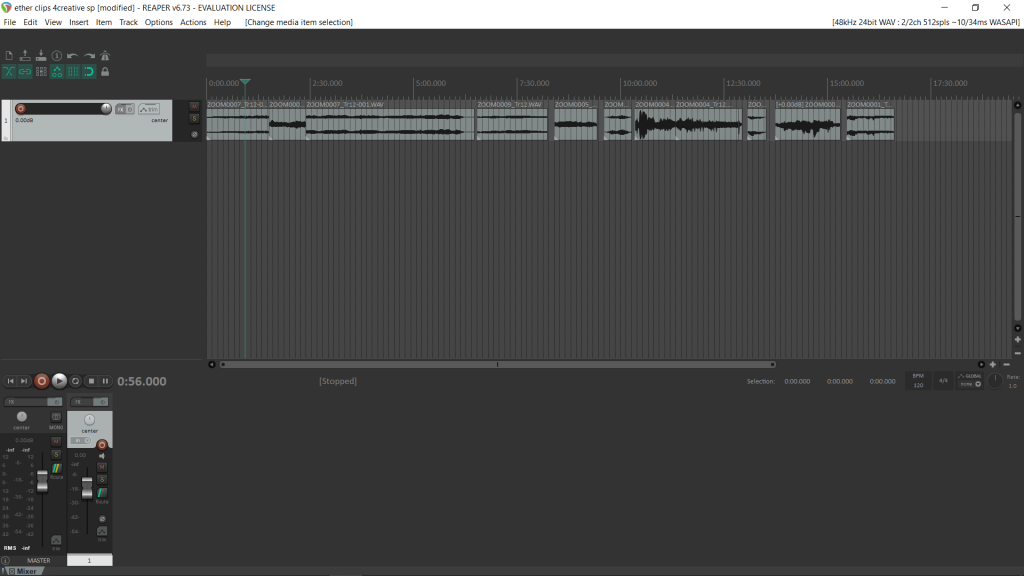
Task: Open the Track menu
Action: click(x=128, y=22)
